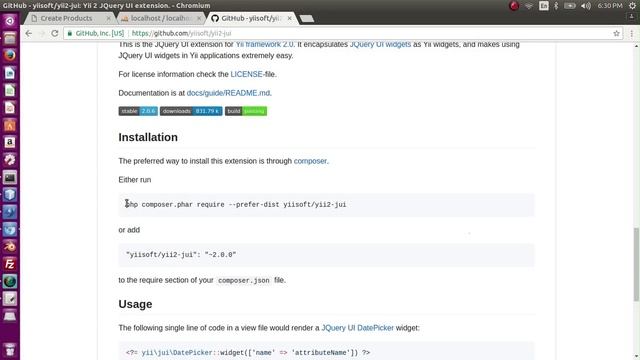The image size is (640, 360).
Task: Open LibreOffice Calc in launcher
Action: (x=10, y=90)
